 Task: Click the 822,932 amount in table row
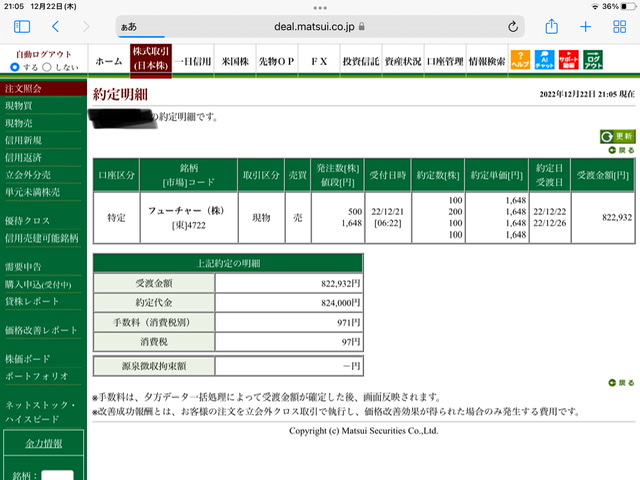617,218
